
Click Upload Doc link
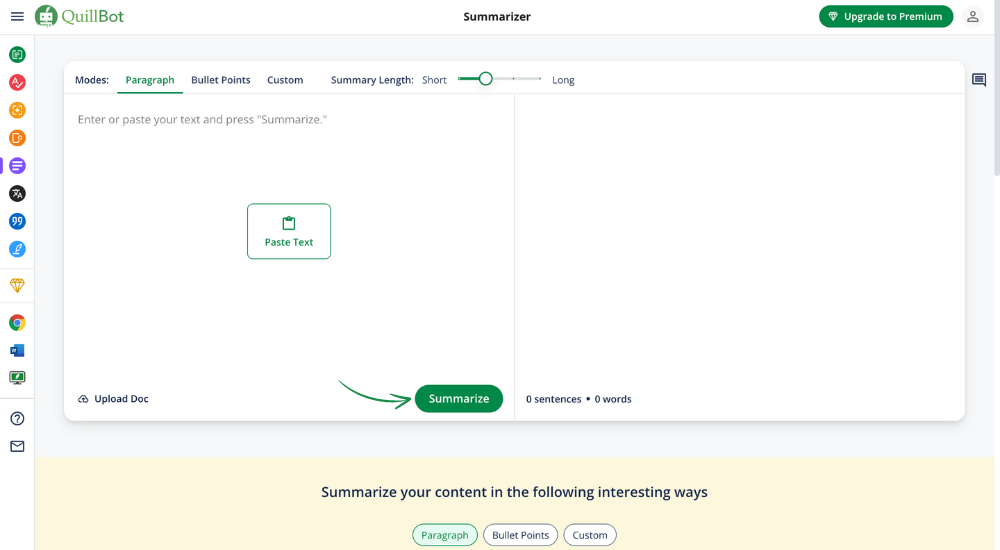tap(113, 399)
